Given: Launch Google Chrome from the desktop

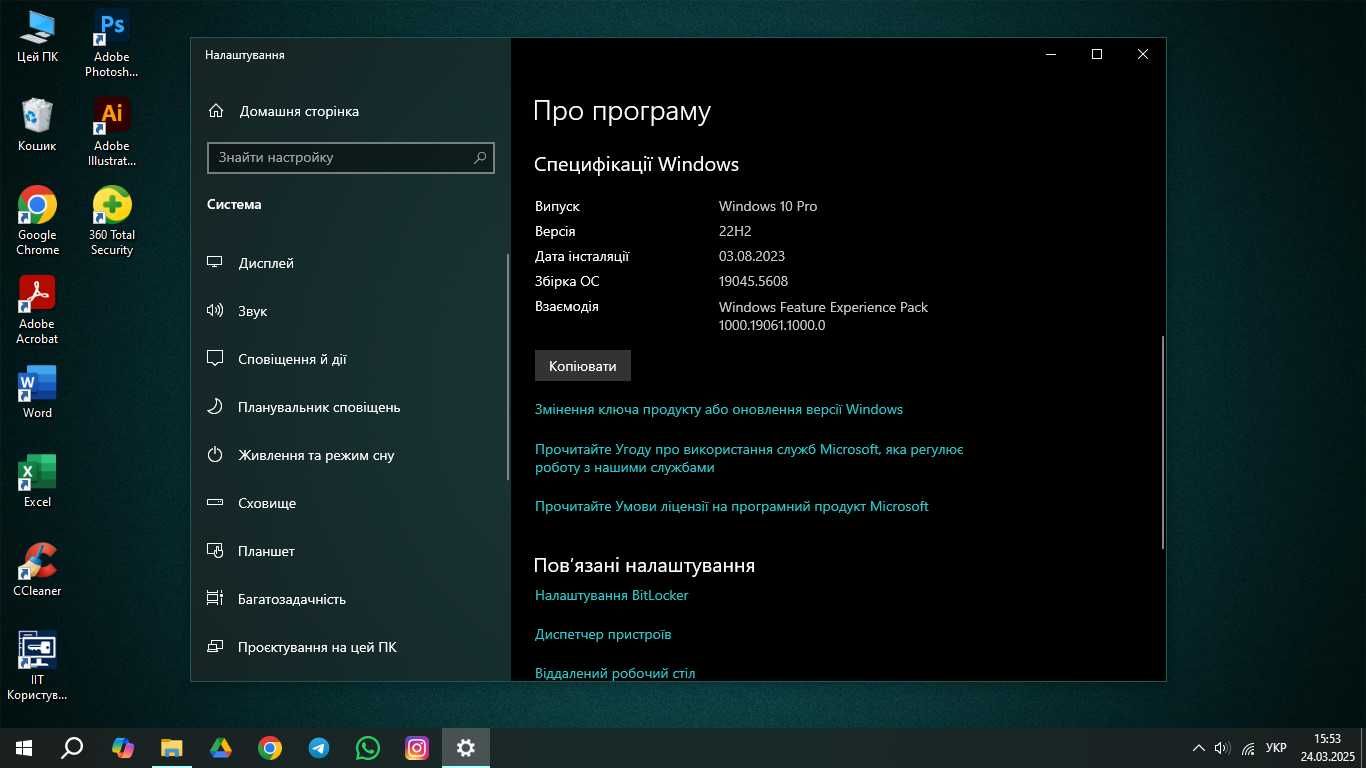Looking at the screenshot, I should (x=37, y=221).
